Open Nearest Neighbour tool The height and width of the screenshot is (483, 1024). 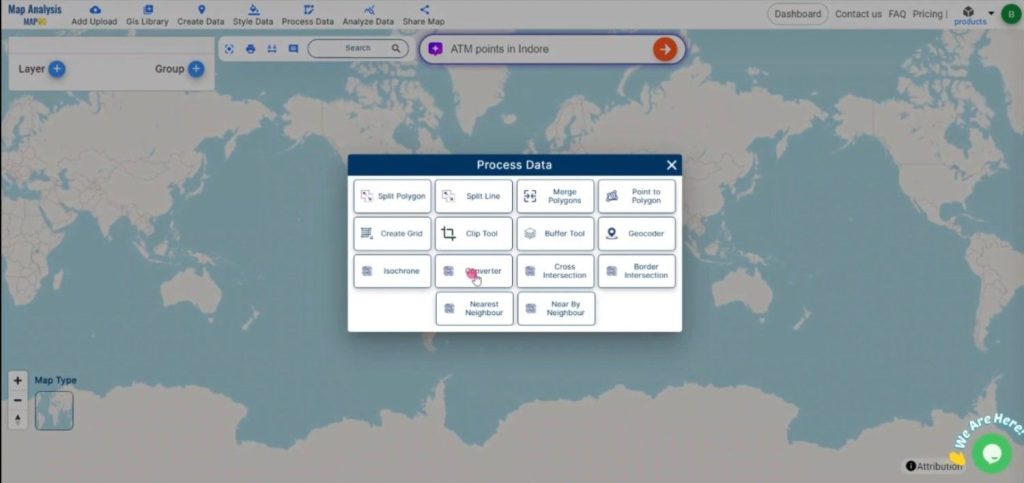pos(474,309)
